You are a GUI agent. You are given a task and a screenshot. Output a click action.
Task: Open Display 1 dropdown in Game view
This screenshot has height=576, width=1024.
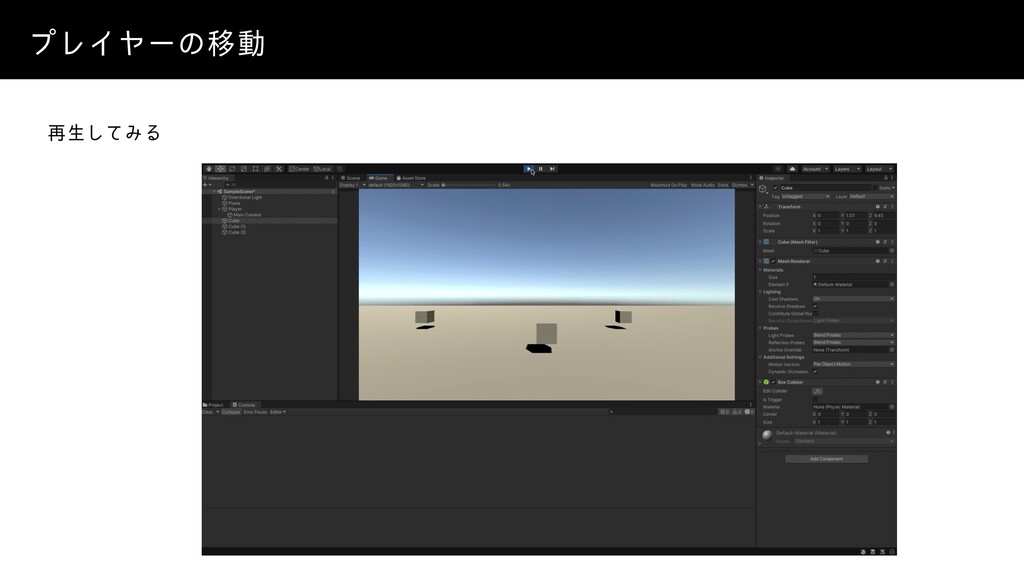tap(352, 185)
